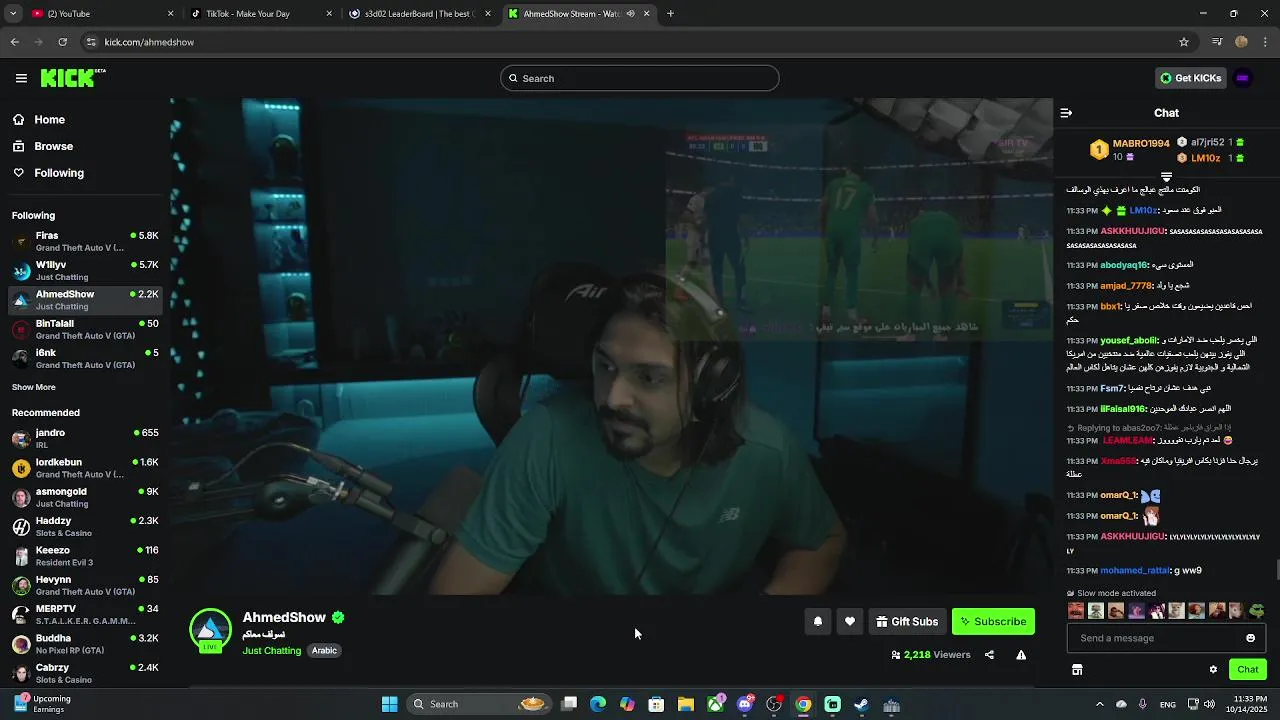
Task: Open the purple user avatar menu
Action: coord(1243,78)
